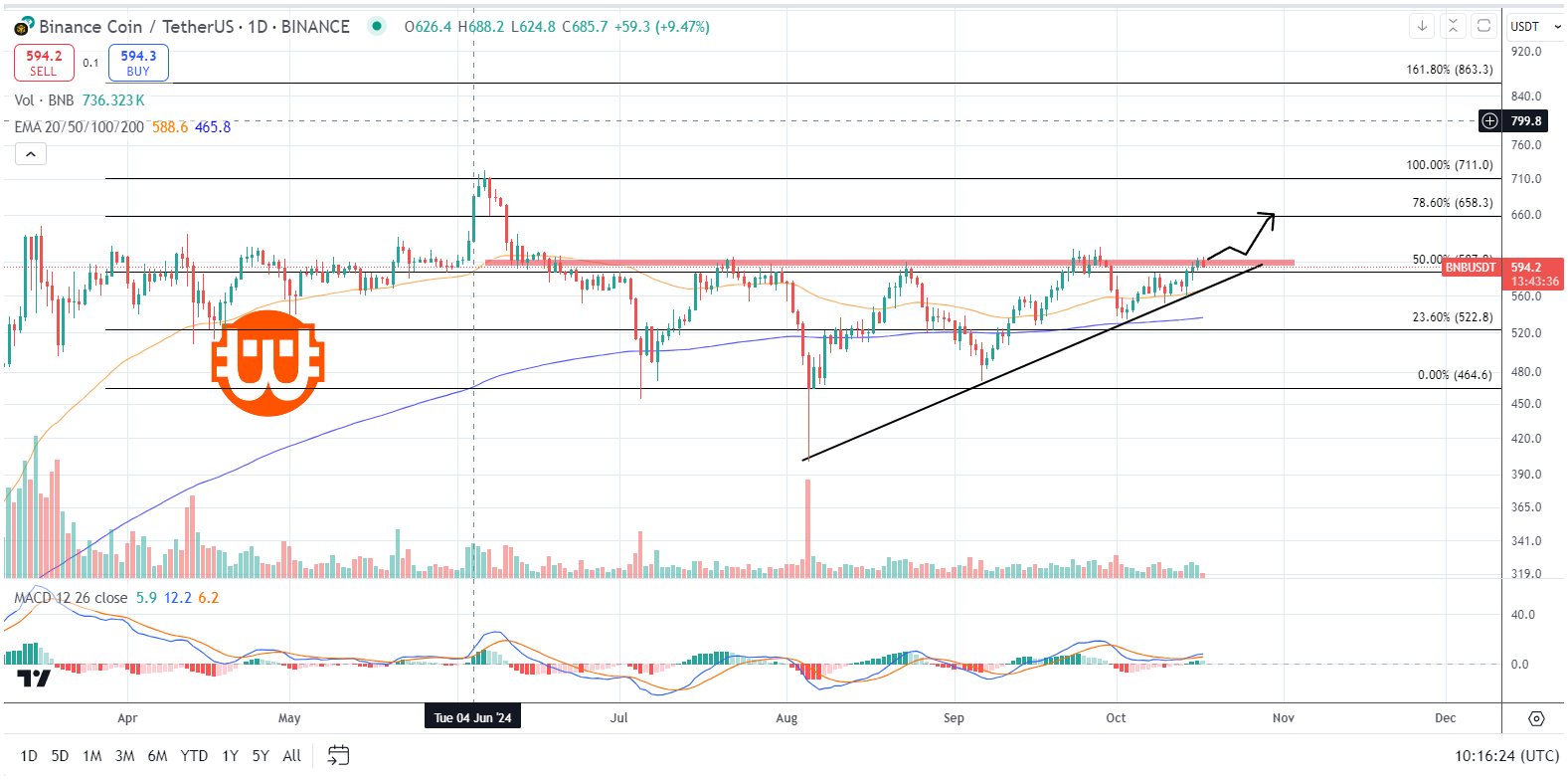Click the green market status dot
Screen dimensions: 1568x780
pos(376,26)
